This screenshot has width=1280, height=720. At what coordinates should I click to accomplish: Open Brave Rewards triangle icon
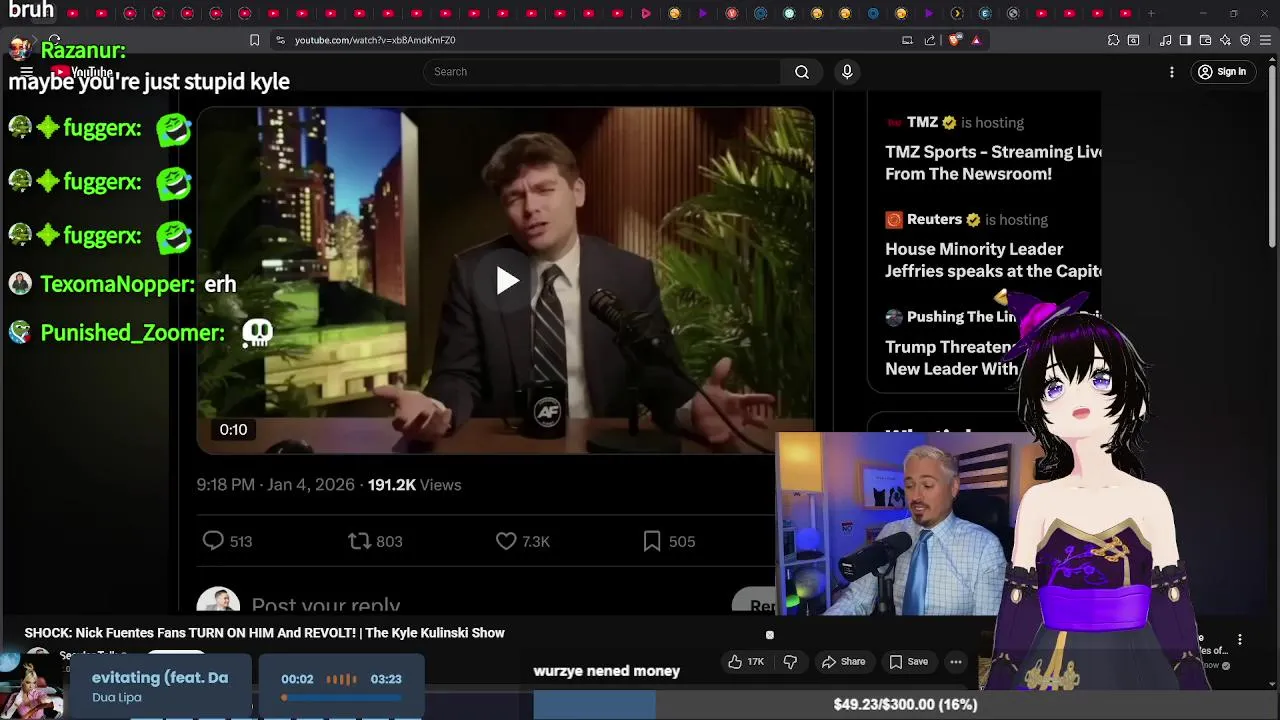[976, 40]
